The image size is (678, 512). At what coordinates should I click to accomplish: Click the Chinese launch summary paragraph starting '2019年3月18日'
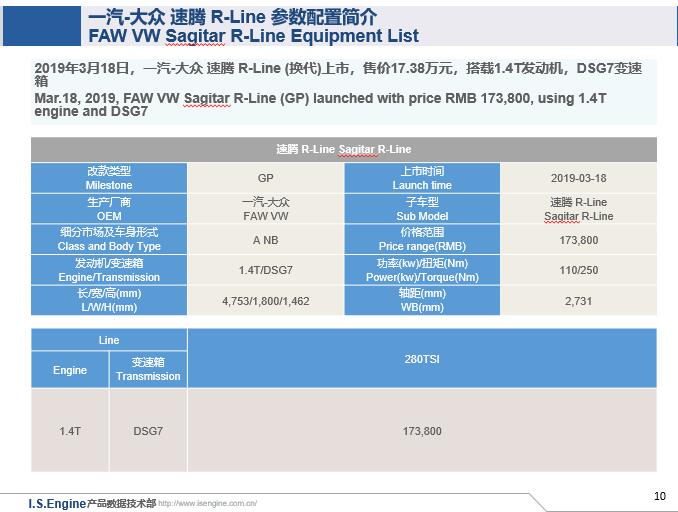338,74
